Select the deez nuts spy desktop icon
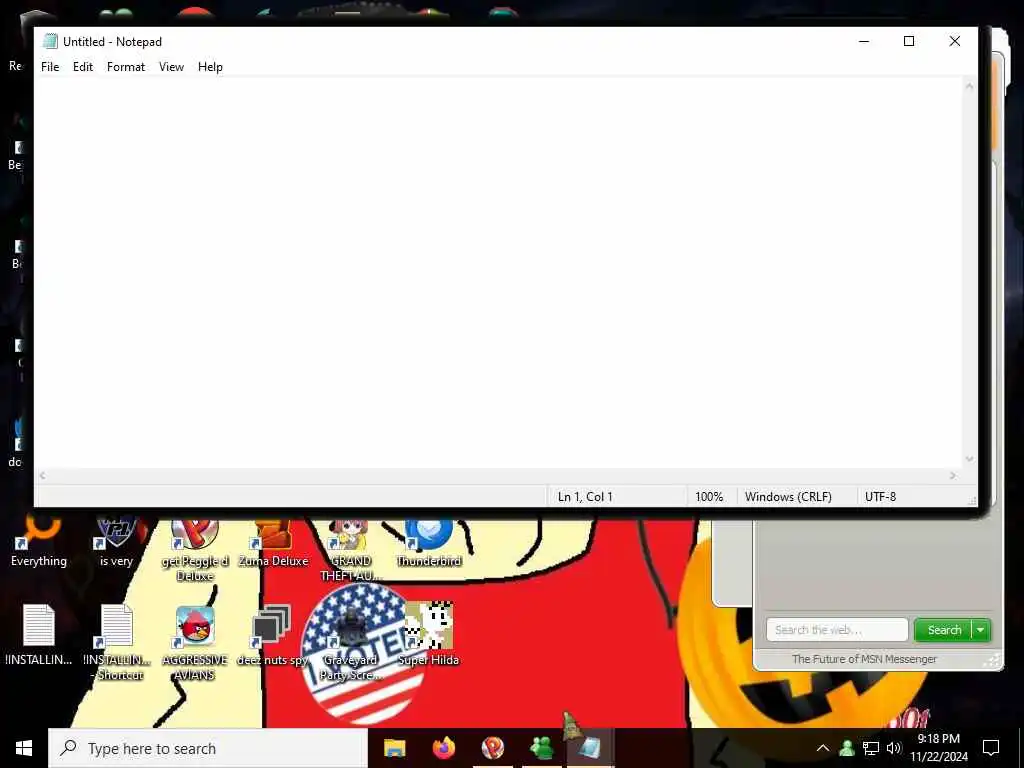 272,635
